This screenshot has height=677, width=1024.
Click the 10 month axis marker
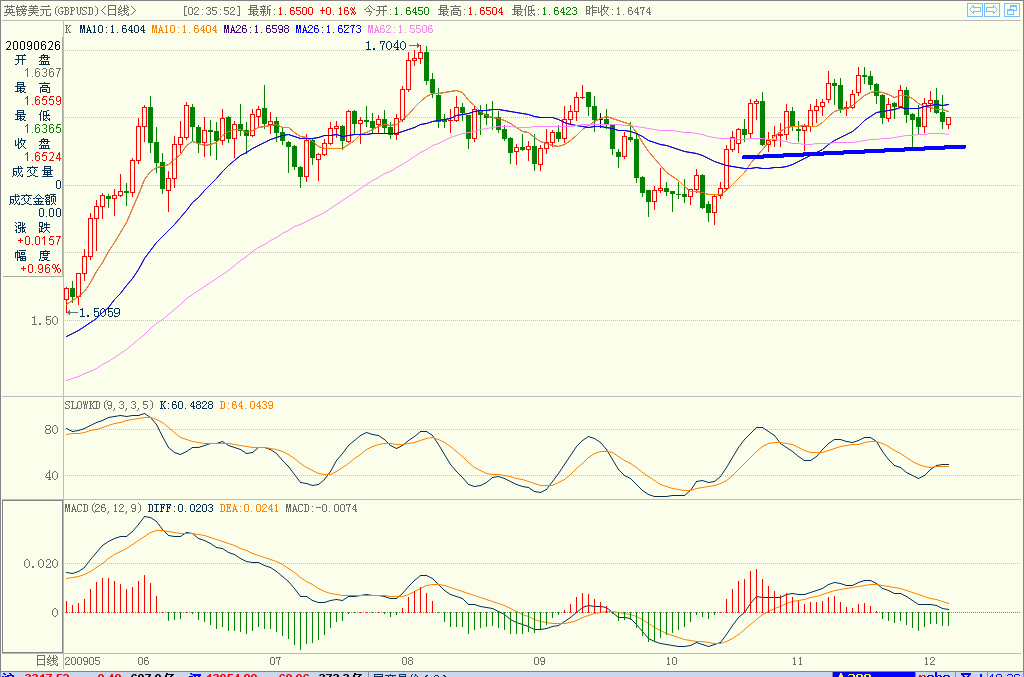tap(672, 661)
